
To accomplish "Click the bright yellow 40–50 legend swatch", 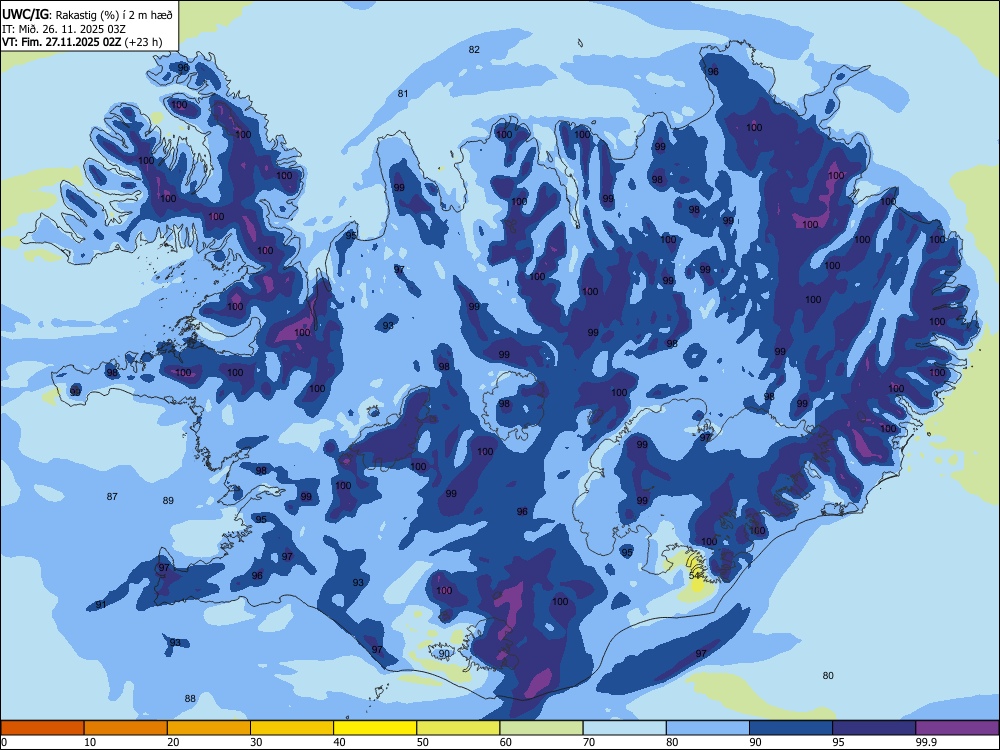I will [x=375, y=728].
